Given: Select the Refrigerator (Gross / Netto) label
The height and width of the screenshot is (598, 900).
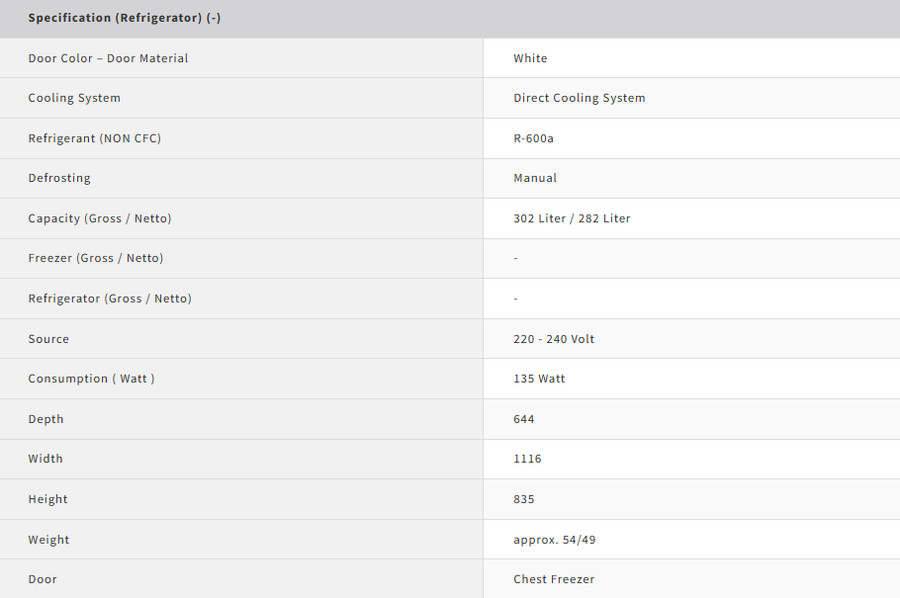Looking at the screenshot, I should point(110,298).
